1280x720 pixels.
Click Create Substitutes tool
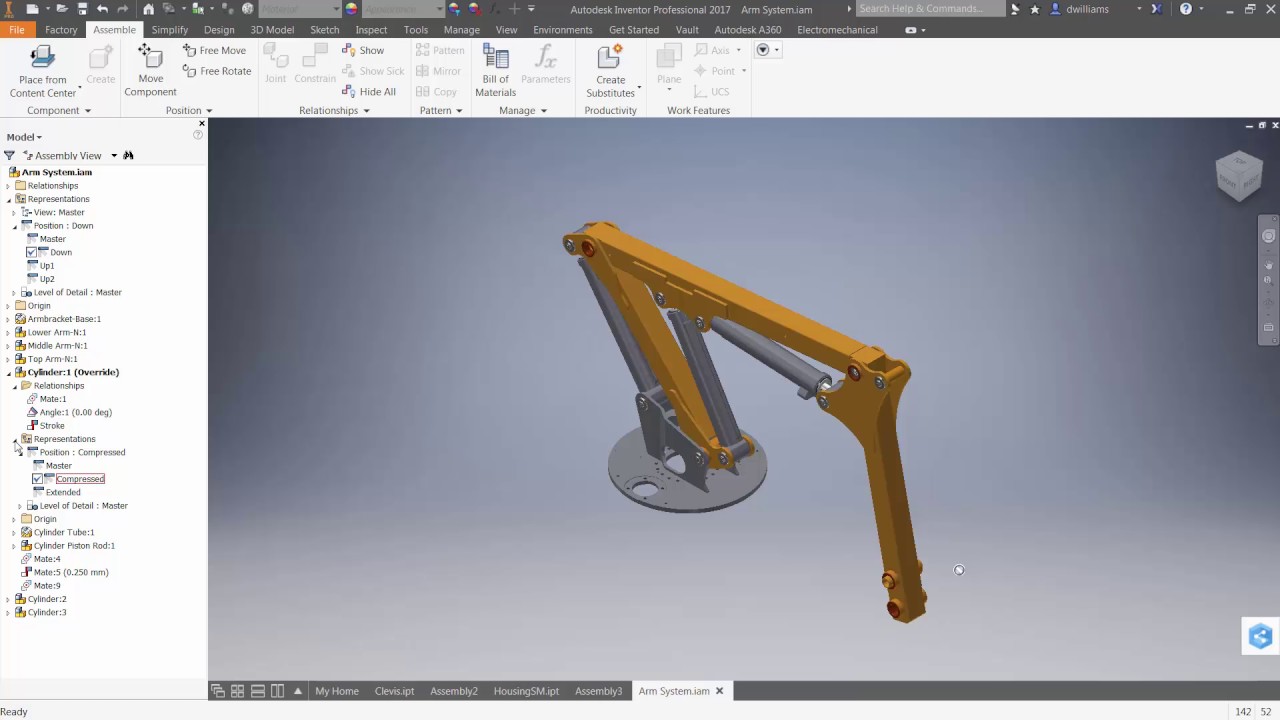610,70
